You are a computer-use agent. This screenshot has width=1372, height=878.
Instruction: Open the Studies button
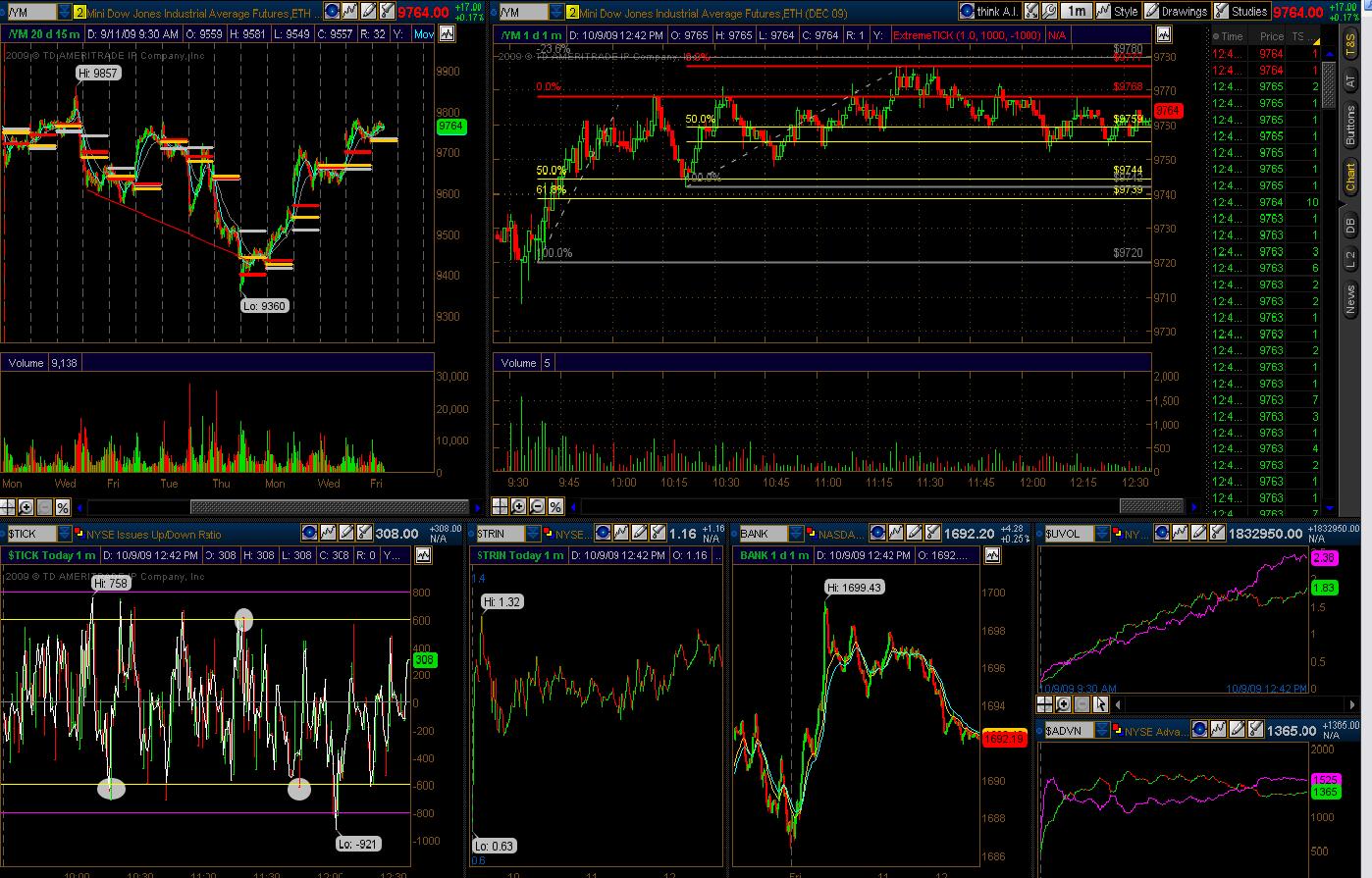pos(1240,11)
